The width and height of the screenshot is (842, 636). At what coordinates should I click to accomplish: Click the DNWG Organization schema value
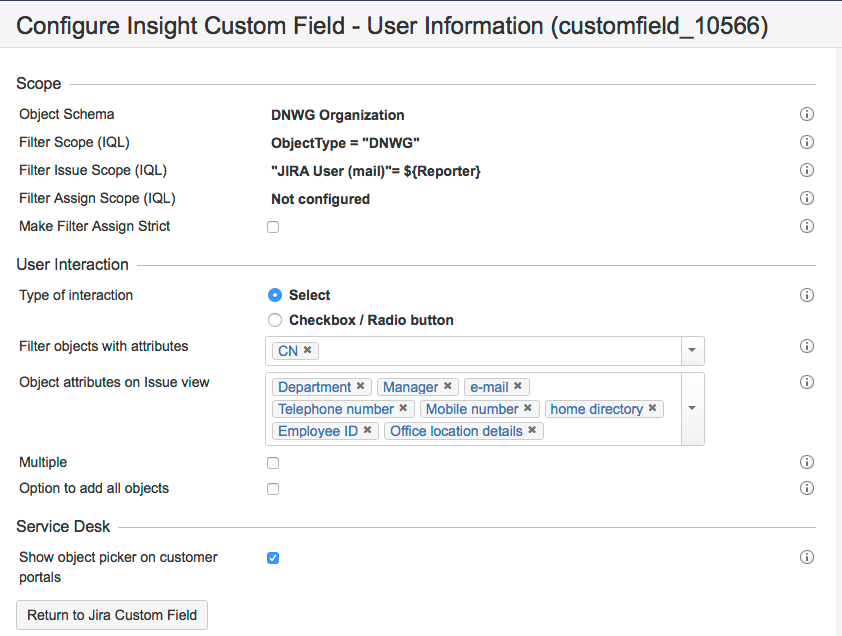337,115
